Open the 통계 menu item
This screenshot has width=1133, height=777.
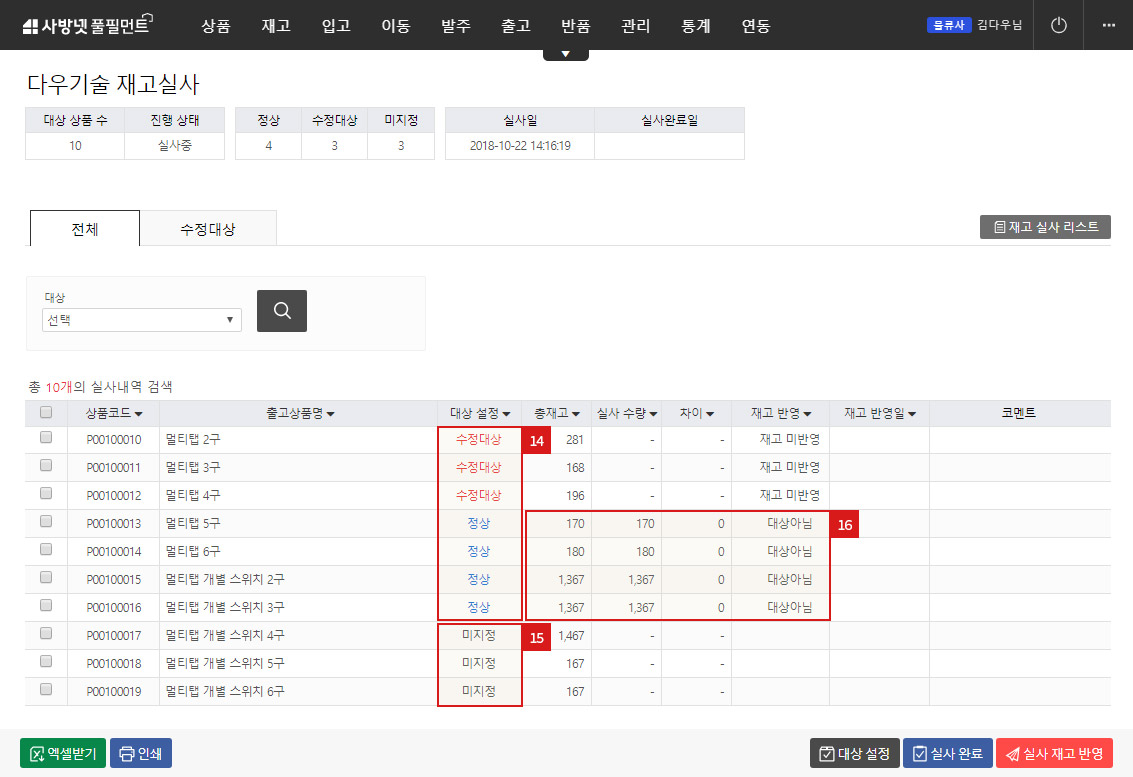click(x=695, y=27)
